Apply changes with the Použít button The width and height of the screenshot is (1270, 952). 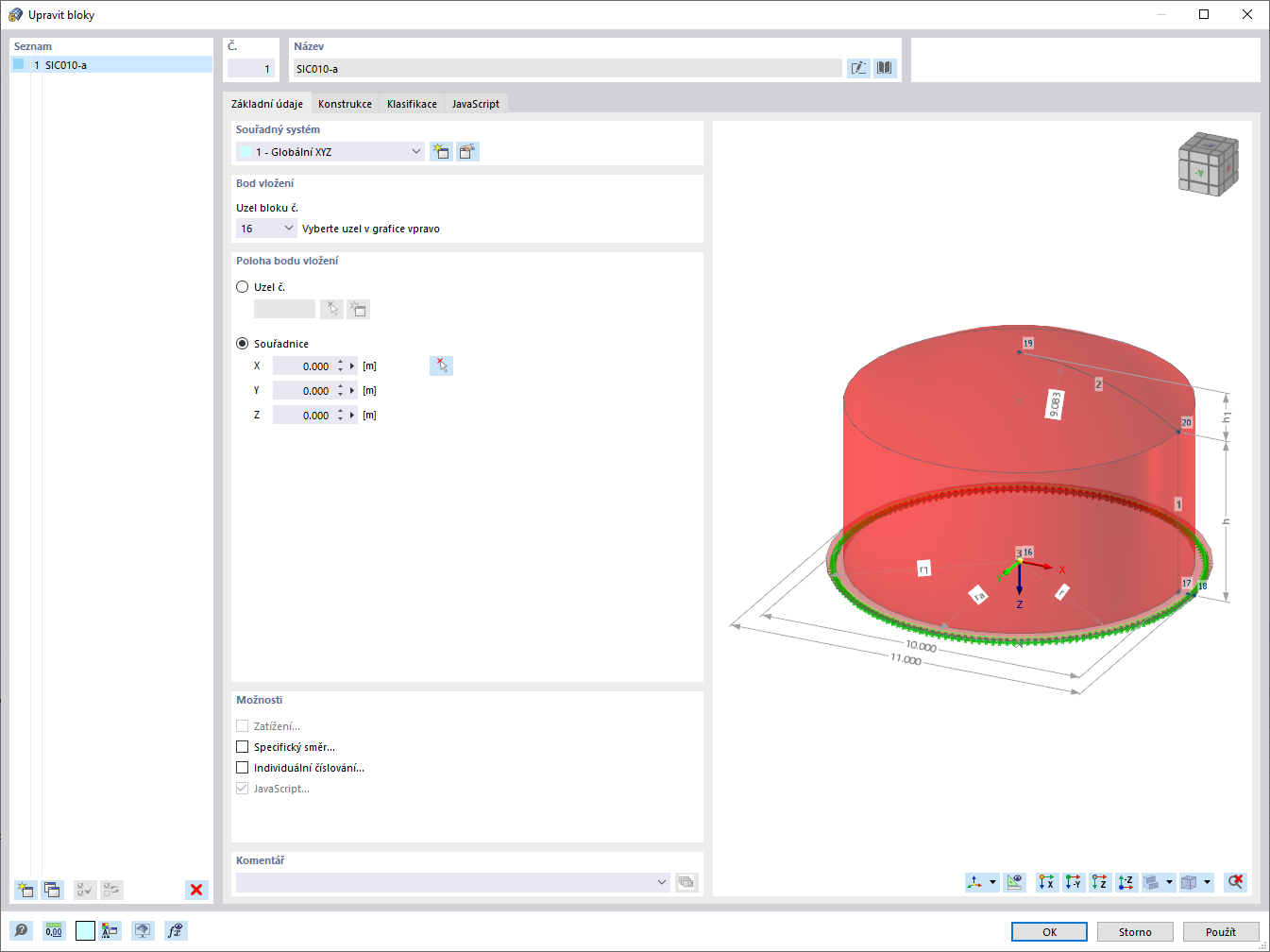[x=1221, y=931]
